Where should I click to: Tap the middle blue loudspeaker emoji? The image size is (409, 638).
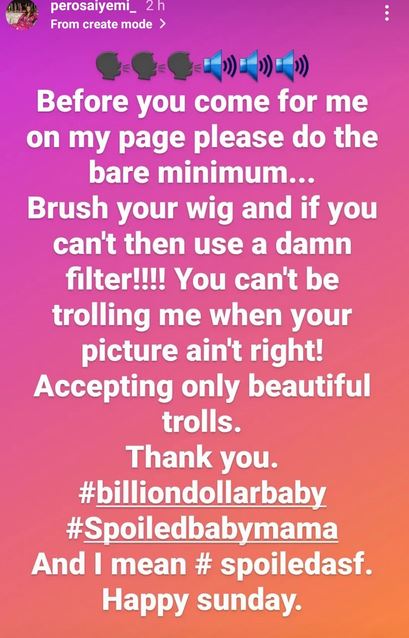[x=255, y=65]
